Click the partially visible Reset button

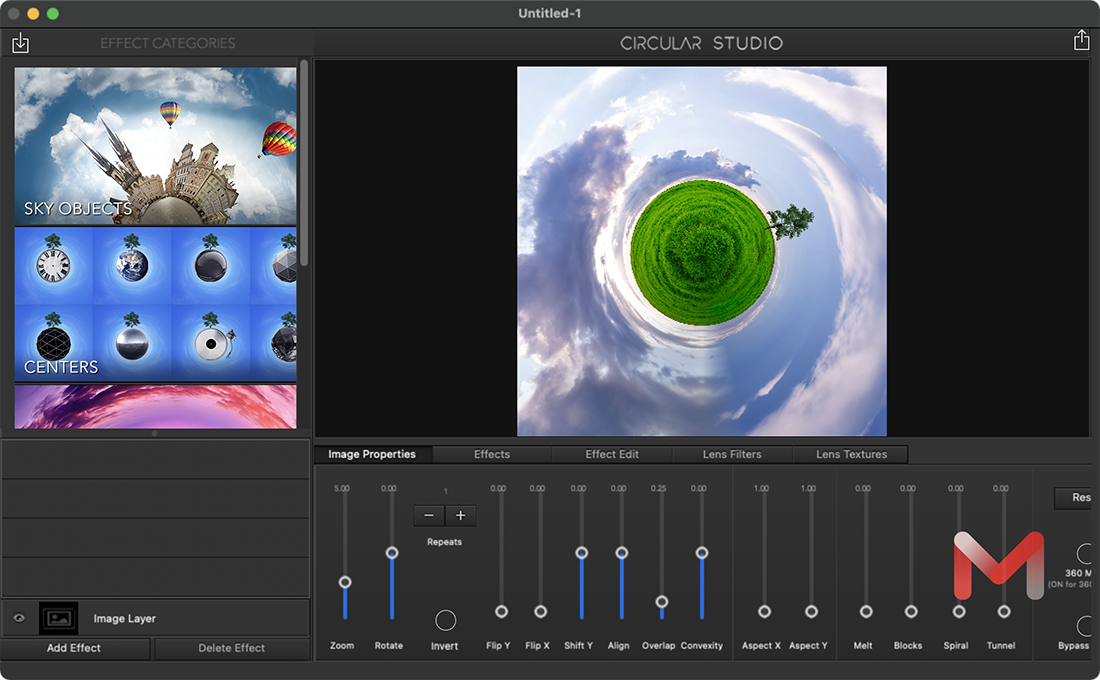[1073, 498]
